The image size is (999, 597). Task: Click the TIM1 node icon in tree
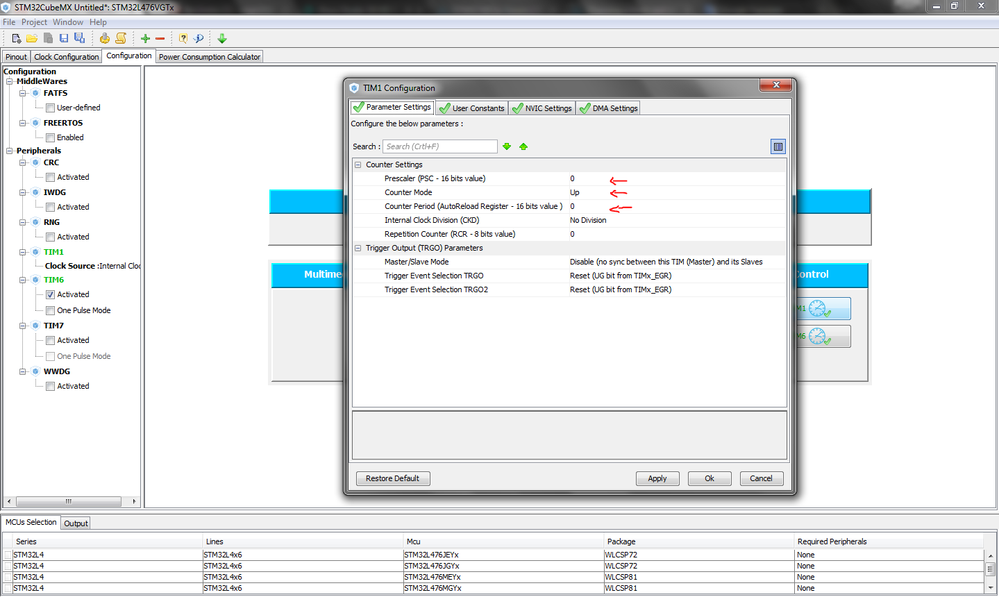point(36,252)
